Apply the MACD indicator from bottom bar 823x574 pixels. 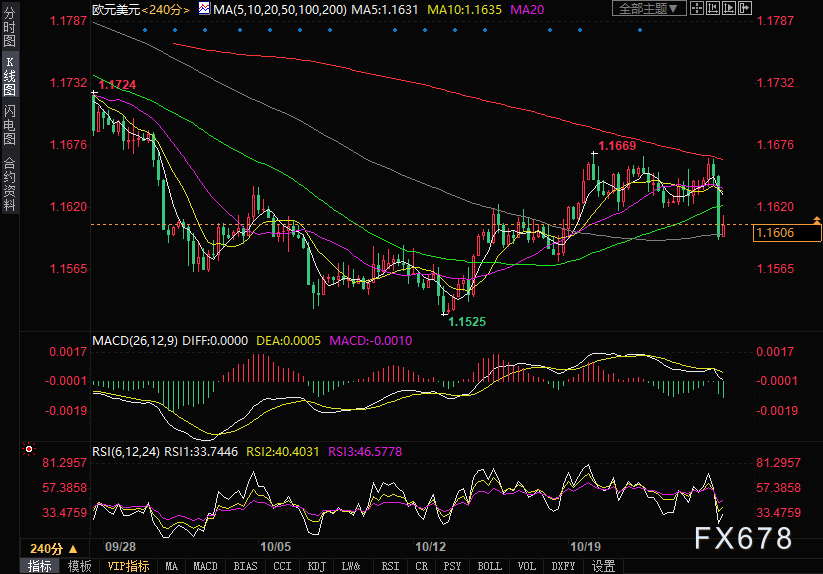coord(205,566)
